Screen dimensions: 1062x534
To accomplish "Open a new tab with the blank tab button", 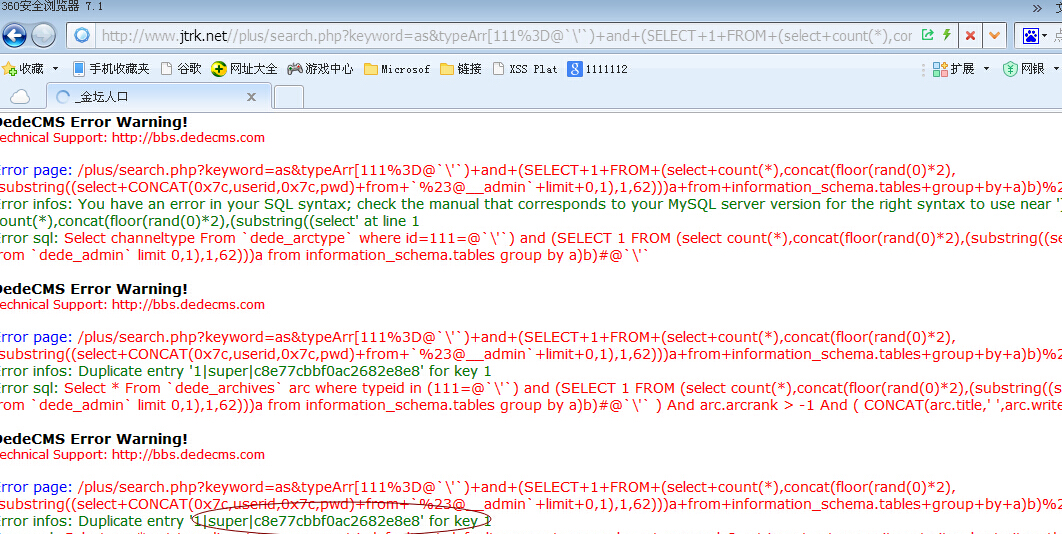I will click(289, 97).
